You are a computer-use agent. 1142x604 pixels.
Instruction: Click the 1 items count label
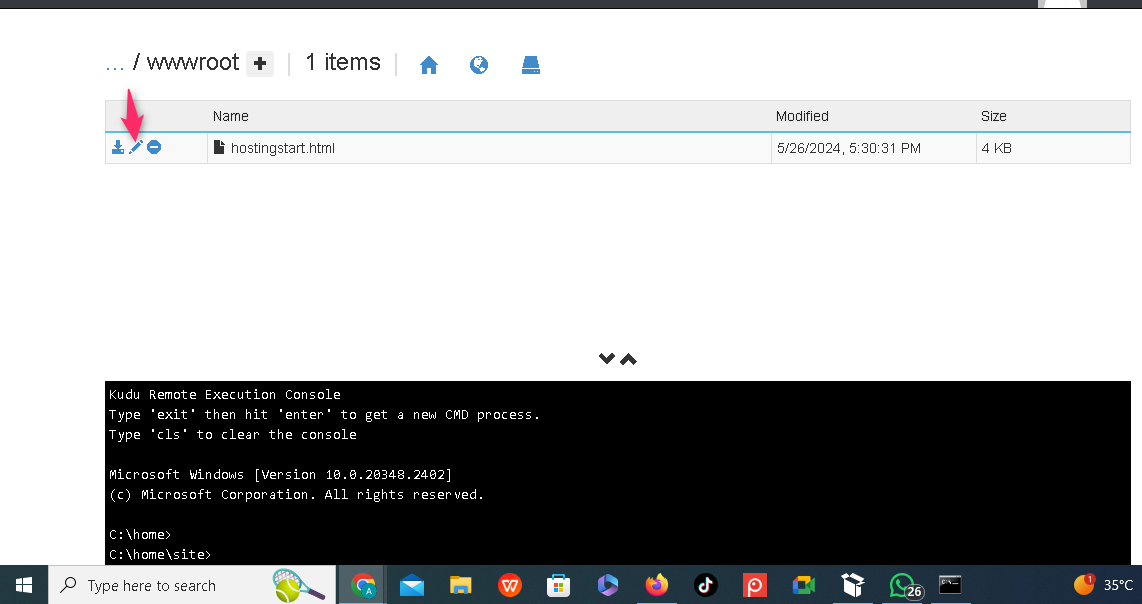pos(342,63)
